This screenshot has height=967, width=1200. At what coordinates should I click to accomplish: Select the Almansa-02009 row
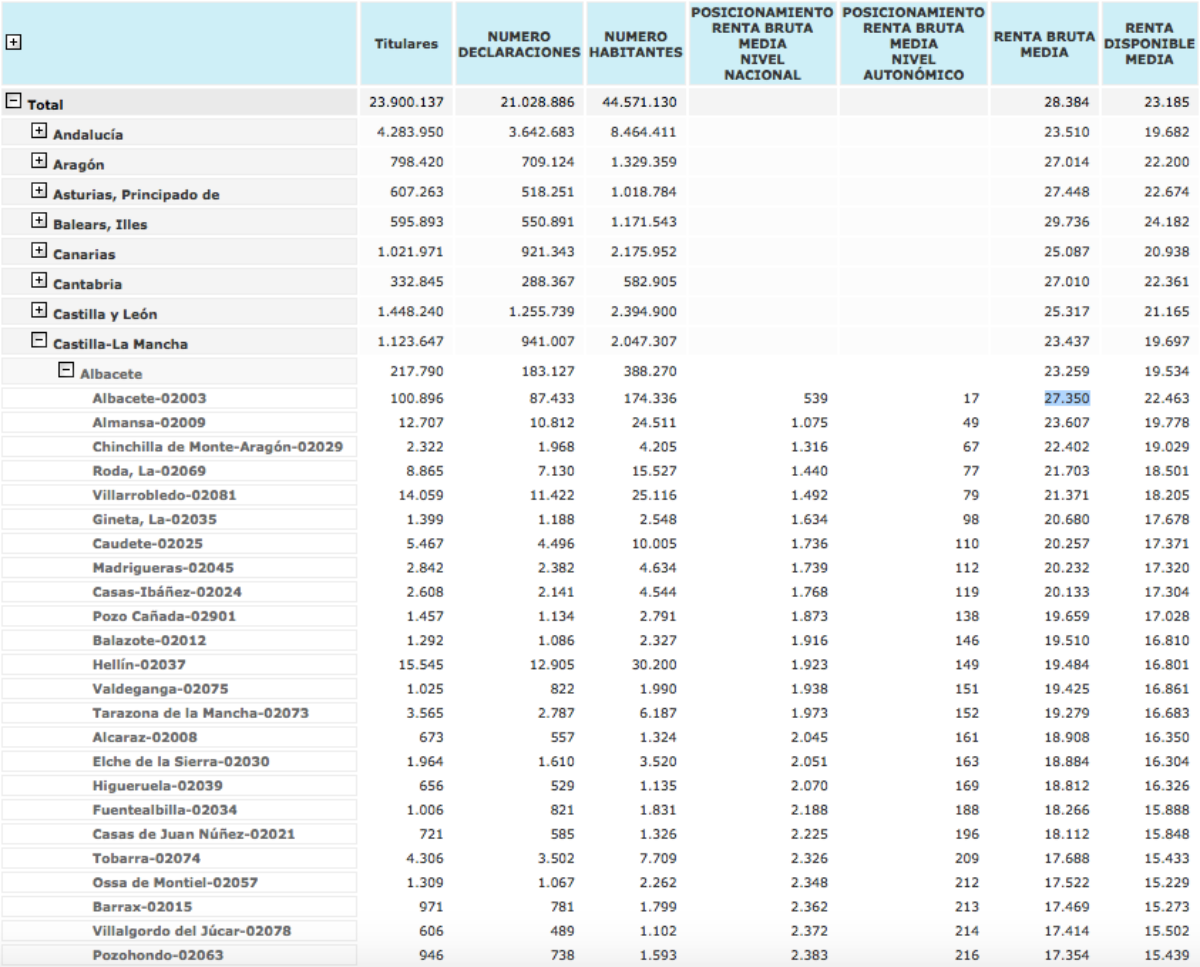coord(180,422)
